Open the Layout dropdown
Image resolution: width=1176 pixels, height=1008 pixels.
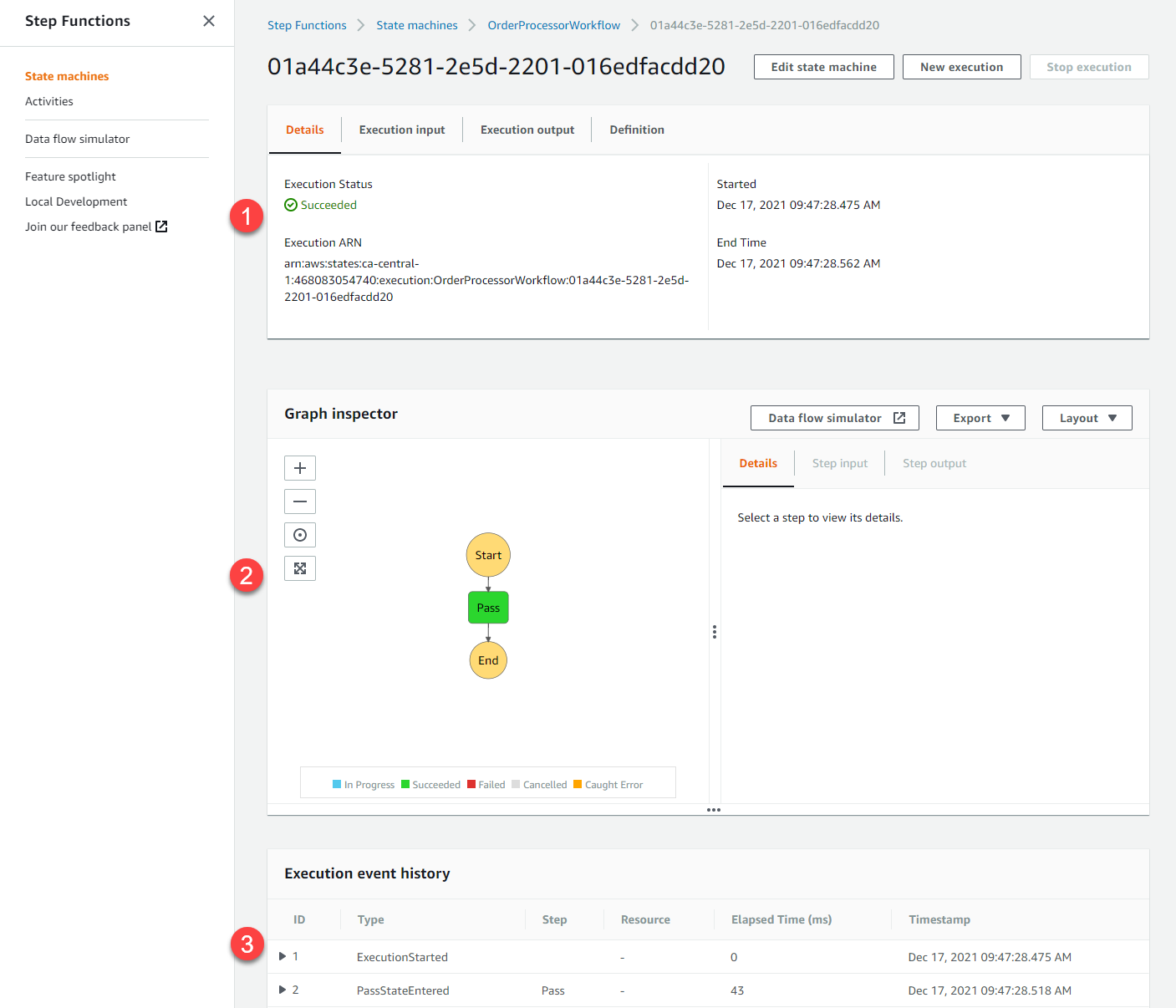[1087, 418]
